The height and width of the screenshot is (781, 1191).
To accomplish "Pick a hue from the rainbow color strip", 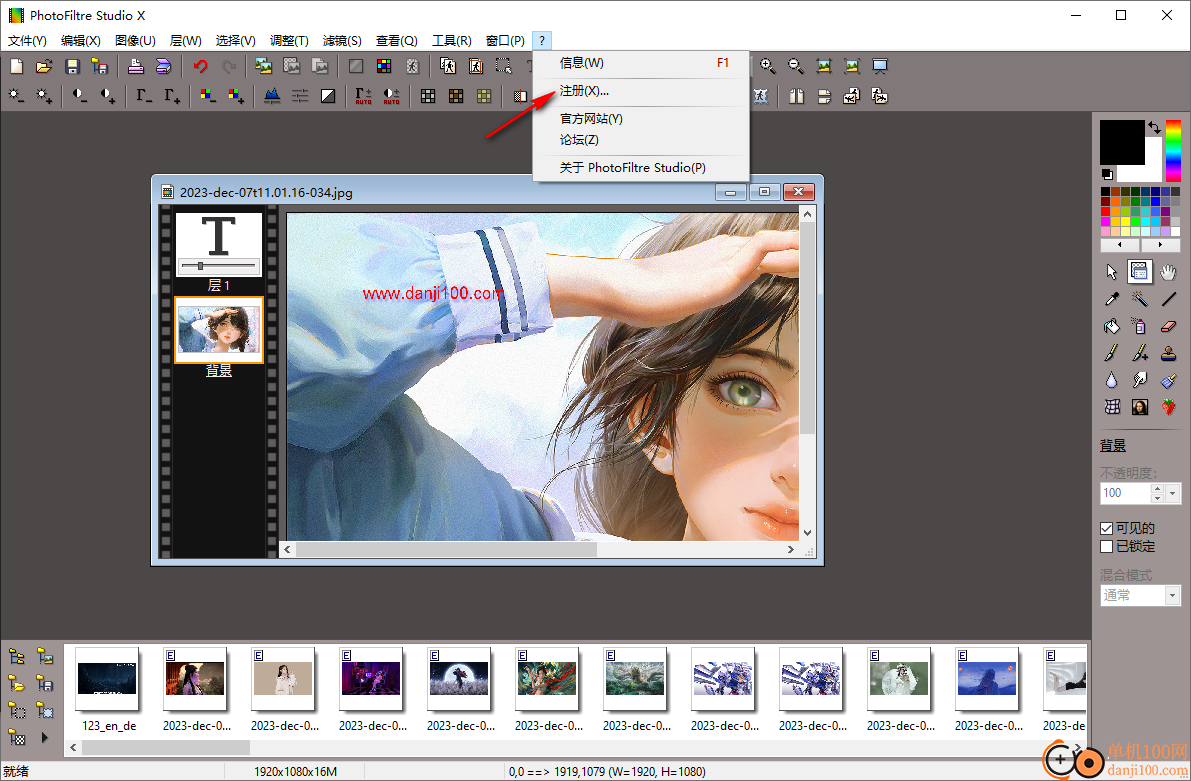I will [1174, 150].
